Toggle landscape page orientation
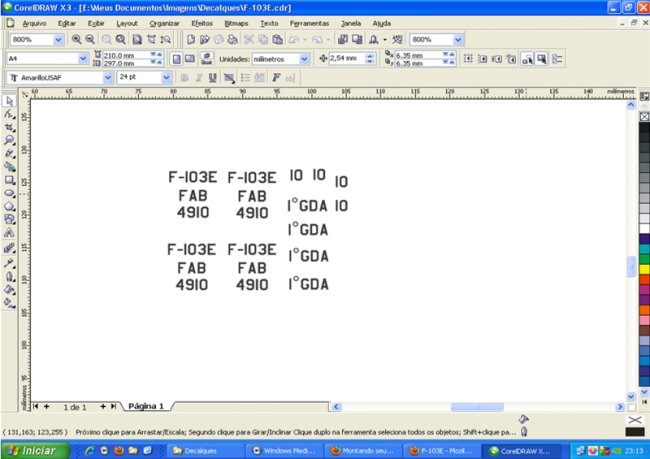Image resolution: width=650 pixels, height=459 pixels. click(188, 59)
